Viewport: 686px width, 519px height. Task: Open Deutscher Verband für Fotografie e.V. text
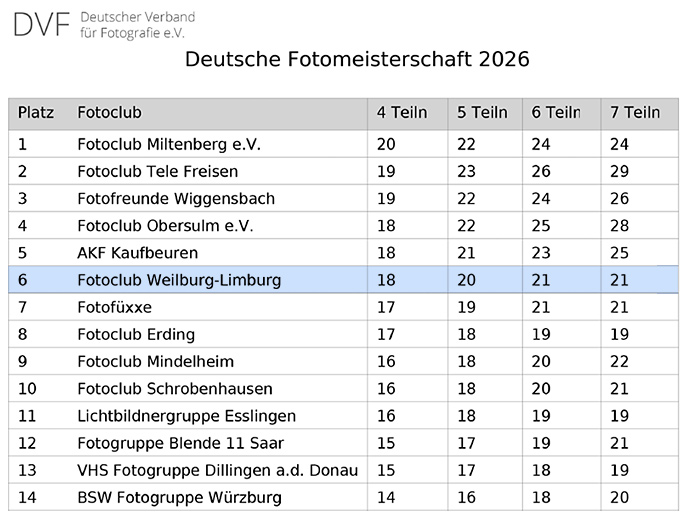pyautogui.click(x=137, y=25)
